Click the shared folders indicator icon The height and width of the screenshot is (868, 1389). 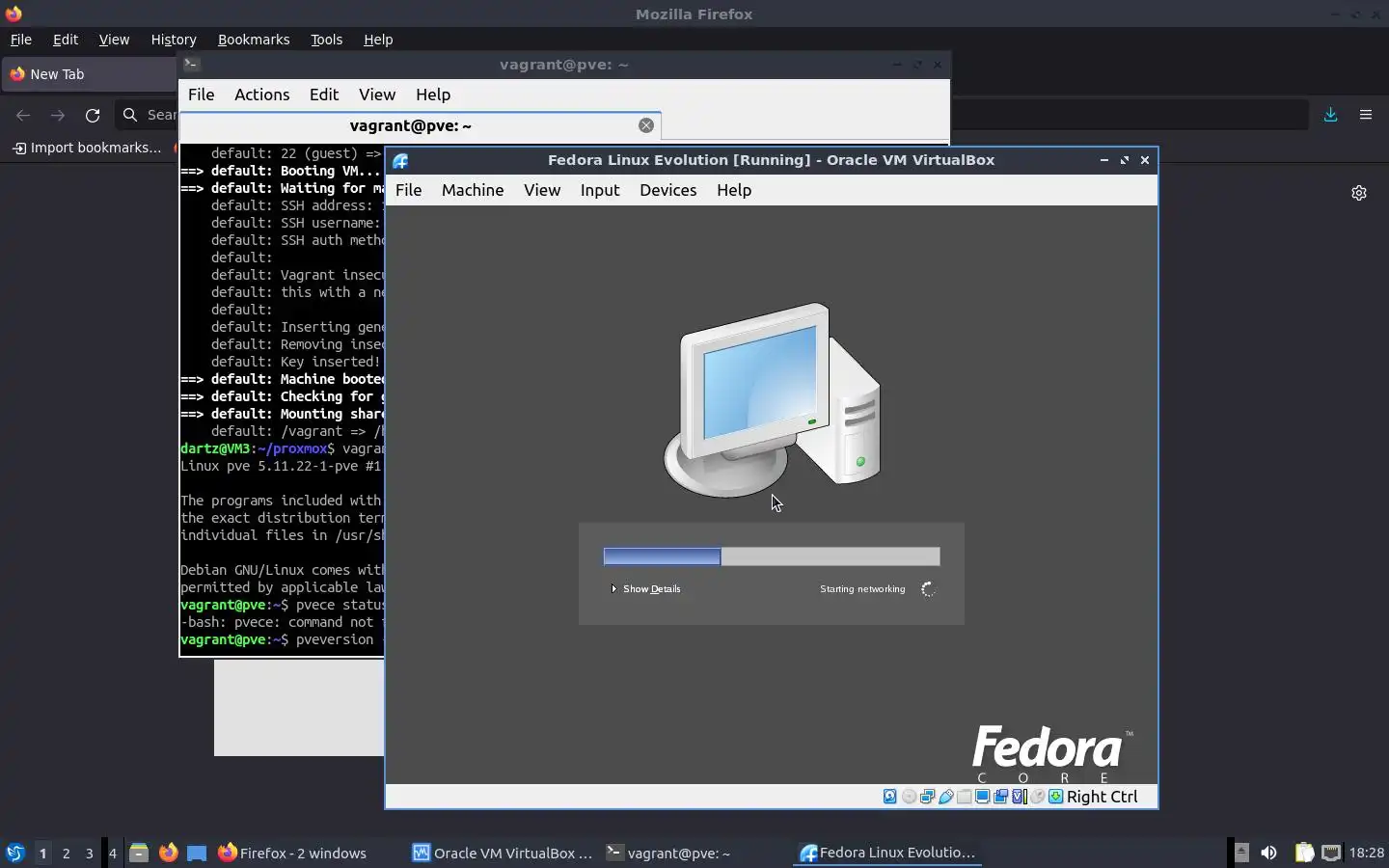tap(964, 797)
